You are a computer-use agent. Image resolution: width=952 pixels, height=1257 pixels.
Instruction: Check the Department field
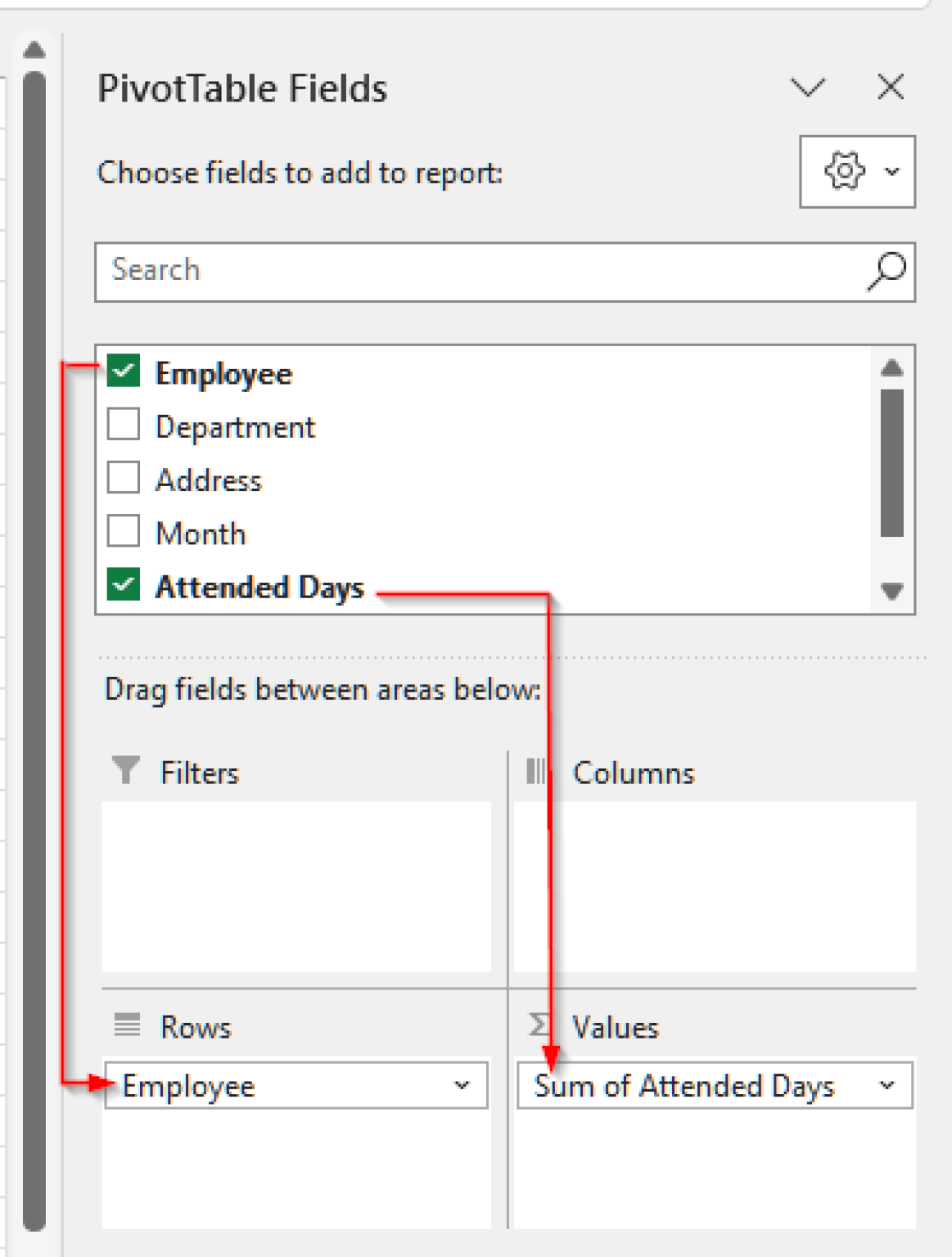pyautogui.click(x=124, y=425)
